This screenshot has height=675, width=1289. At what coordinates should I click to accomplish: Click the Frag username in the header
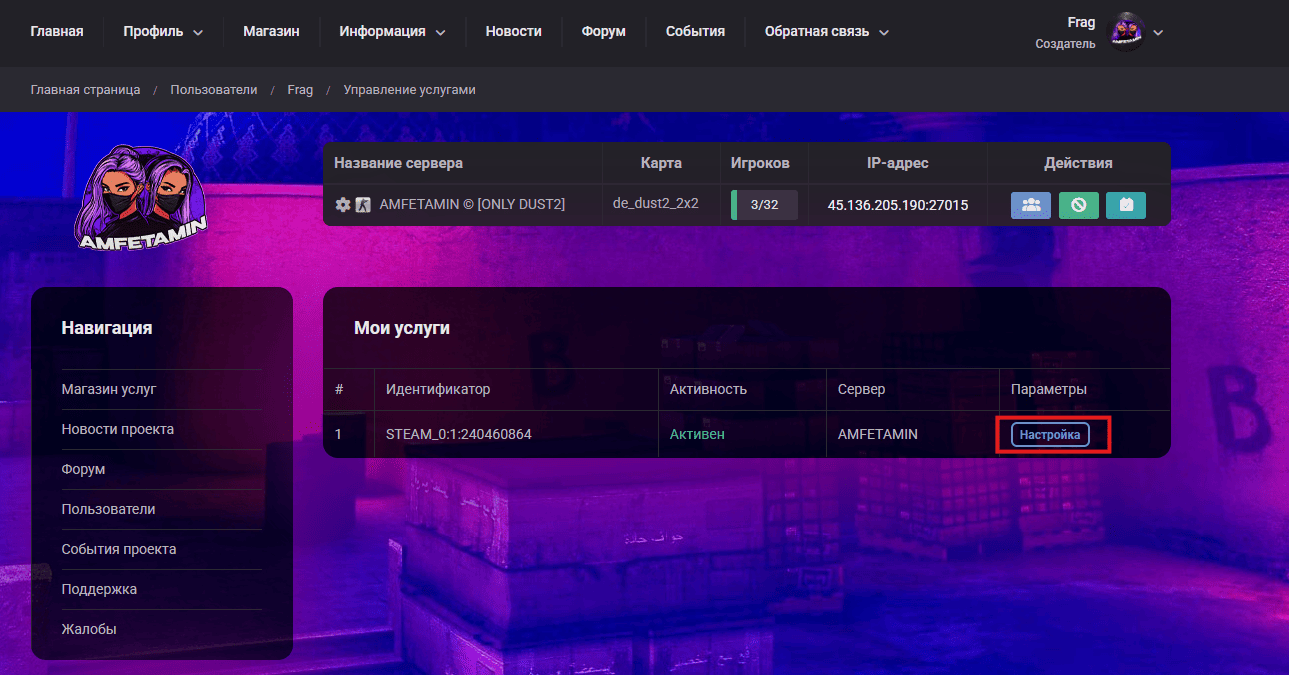point(1081,22)
